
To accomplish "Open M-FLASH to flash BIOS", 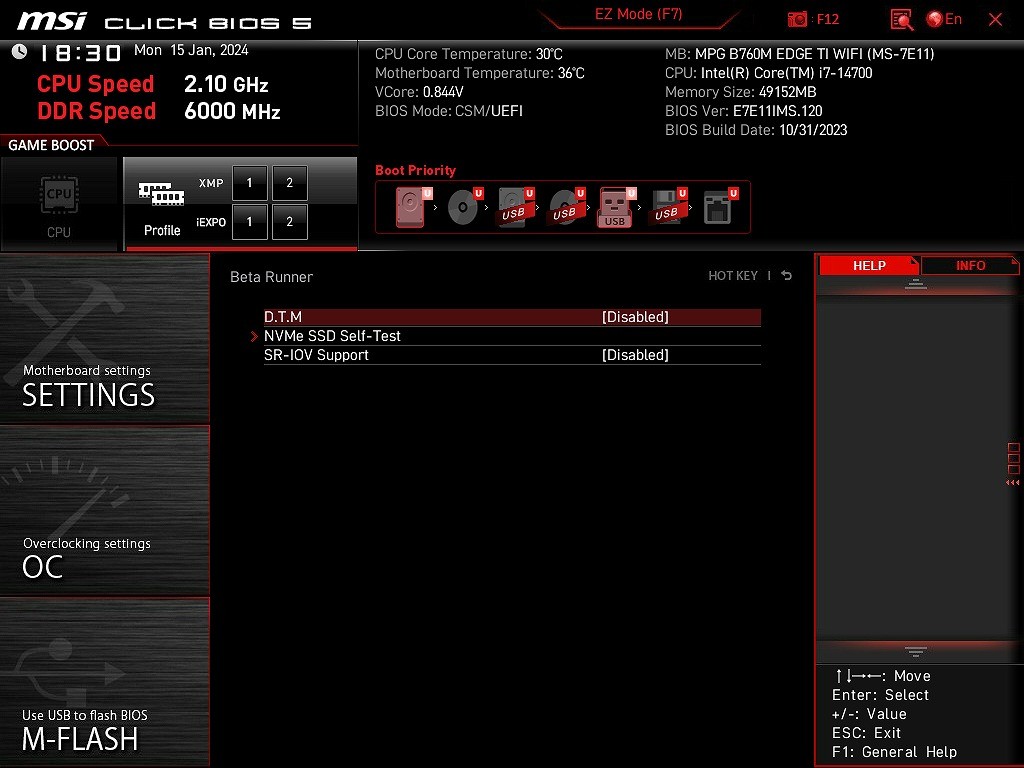I will (104, 682).
